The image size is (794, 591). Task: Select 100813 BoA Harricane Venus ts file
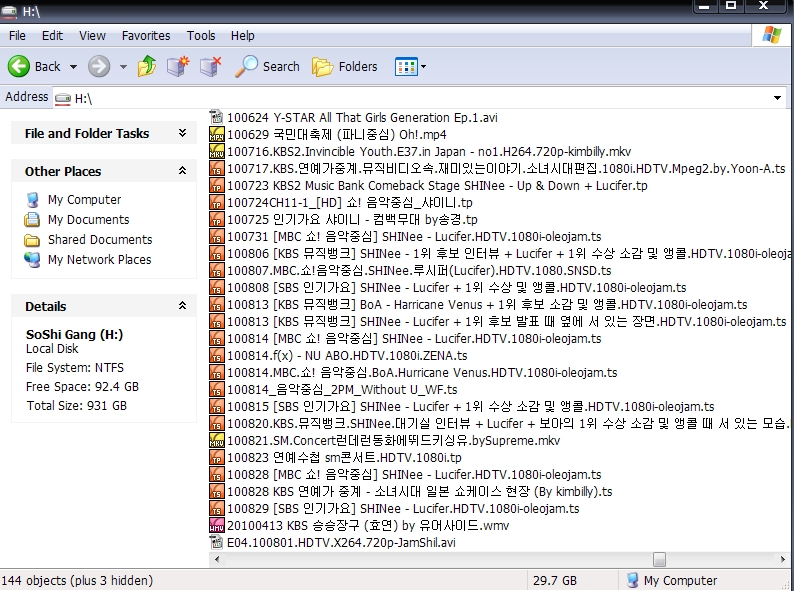[487, 304]
